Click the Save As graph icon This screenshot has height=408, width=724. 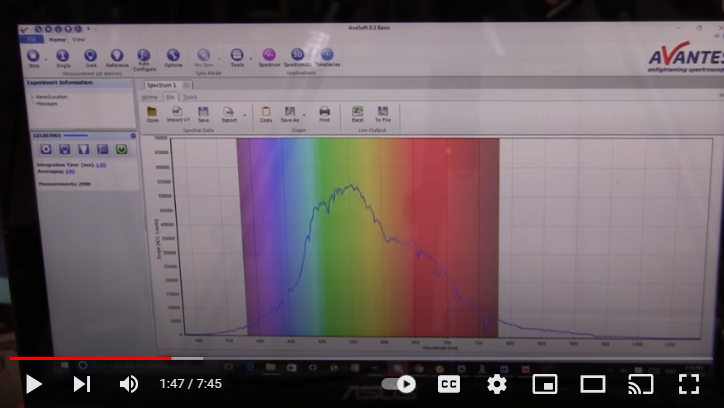[x=290, y=111]
